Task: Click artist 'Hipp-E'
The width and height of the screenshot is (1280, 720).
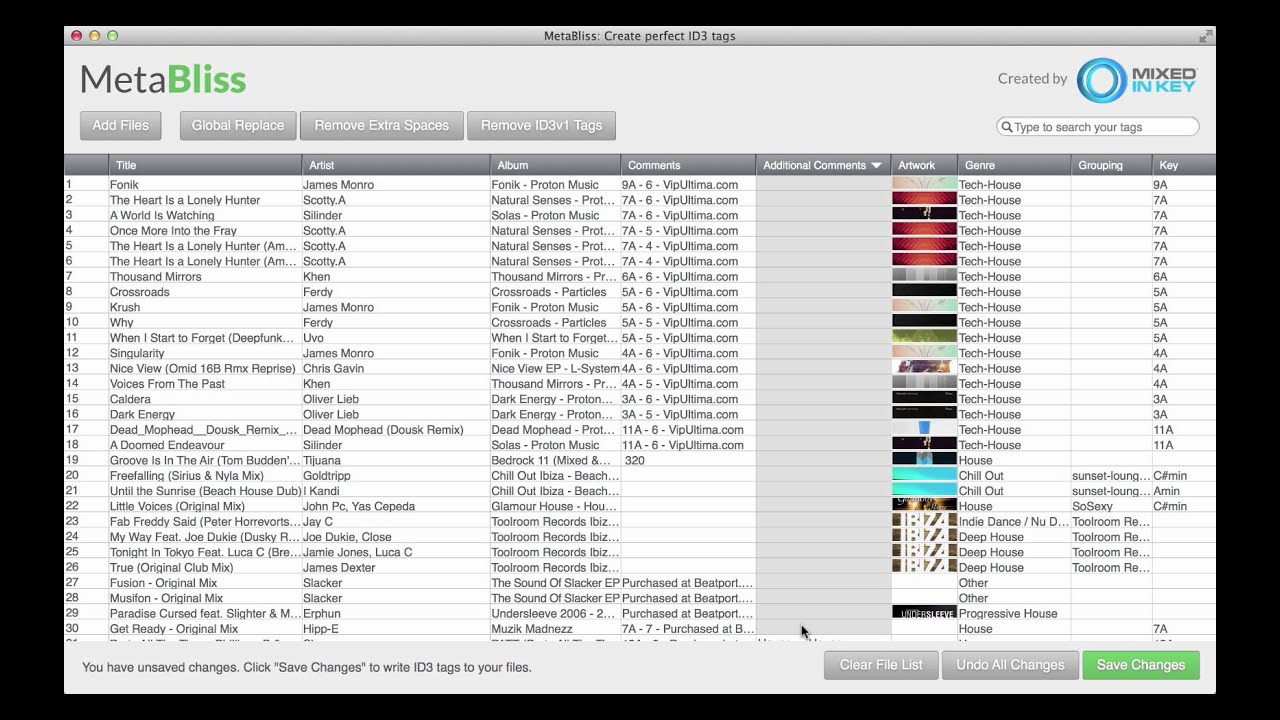Action: 321,629
